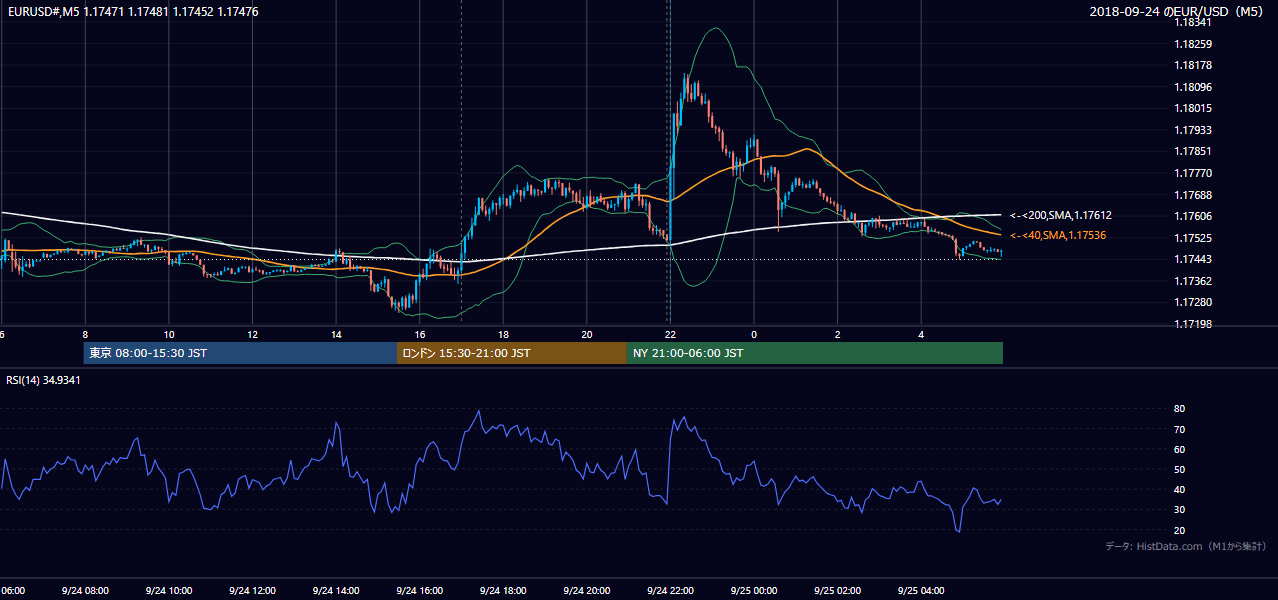Click the RSI scale value 60

1179,449
